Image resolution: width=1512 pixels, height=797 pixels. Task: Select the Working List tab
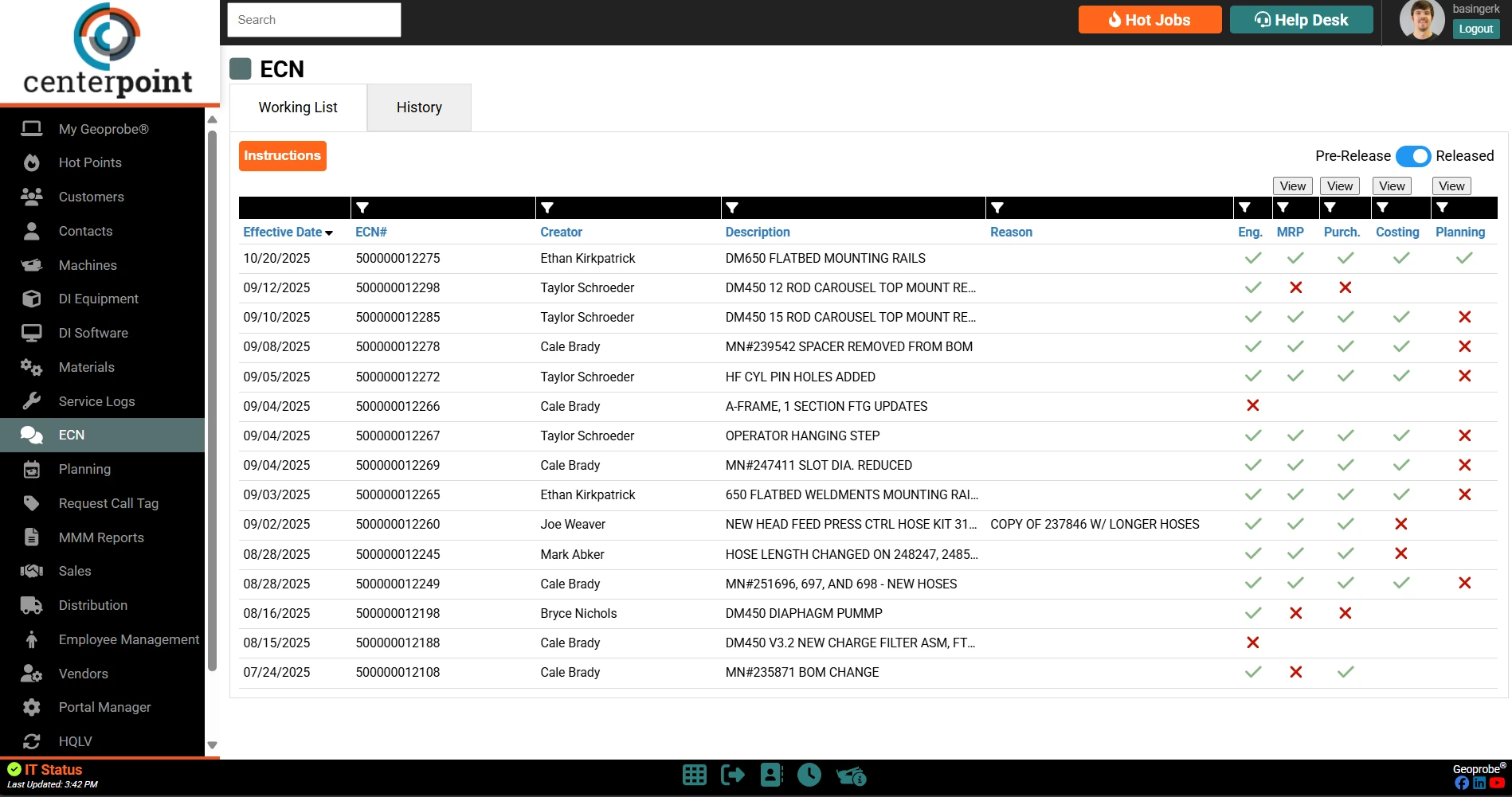tap(298, 107)
